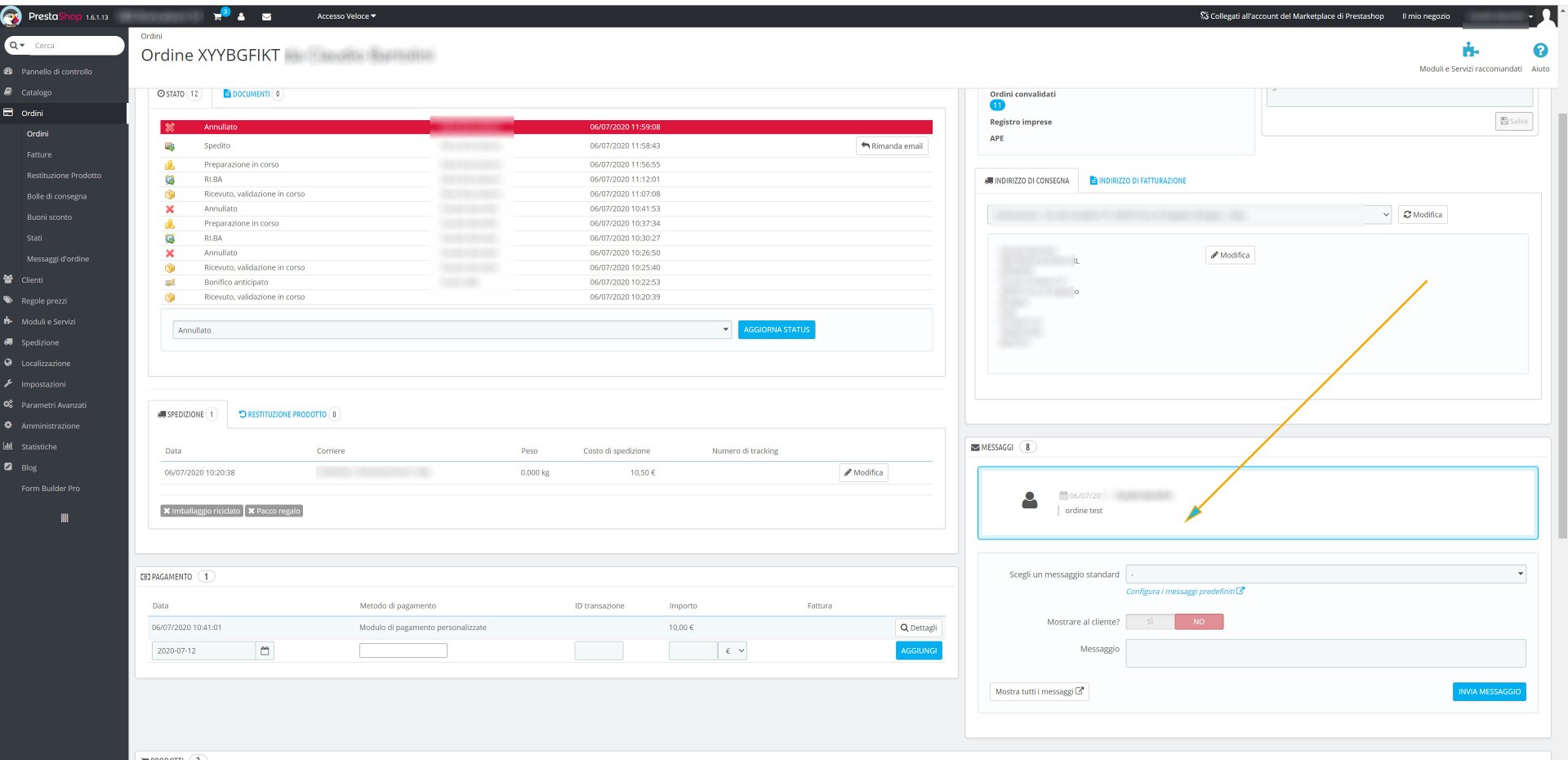This screenshot has width=1568, height=760.
Task: Click Mostra tutti i messaggi button
Action: click(x=1040, y=691)
